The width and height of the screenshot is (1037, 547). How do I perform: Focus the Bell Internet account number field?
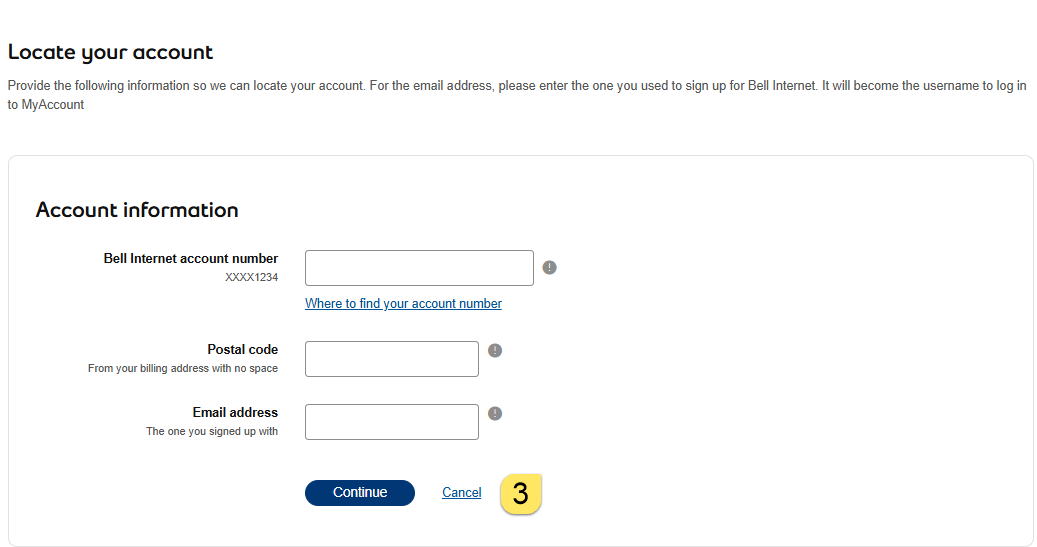point(419,268)
